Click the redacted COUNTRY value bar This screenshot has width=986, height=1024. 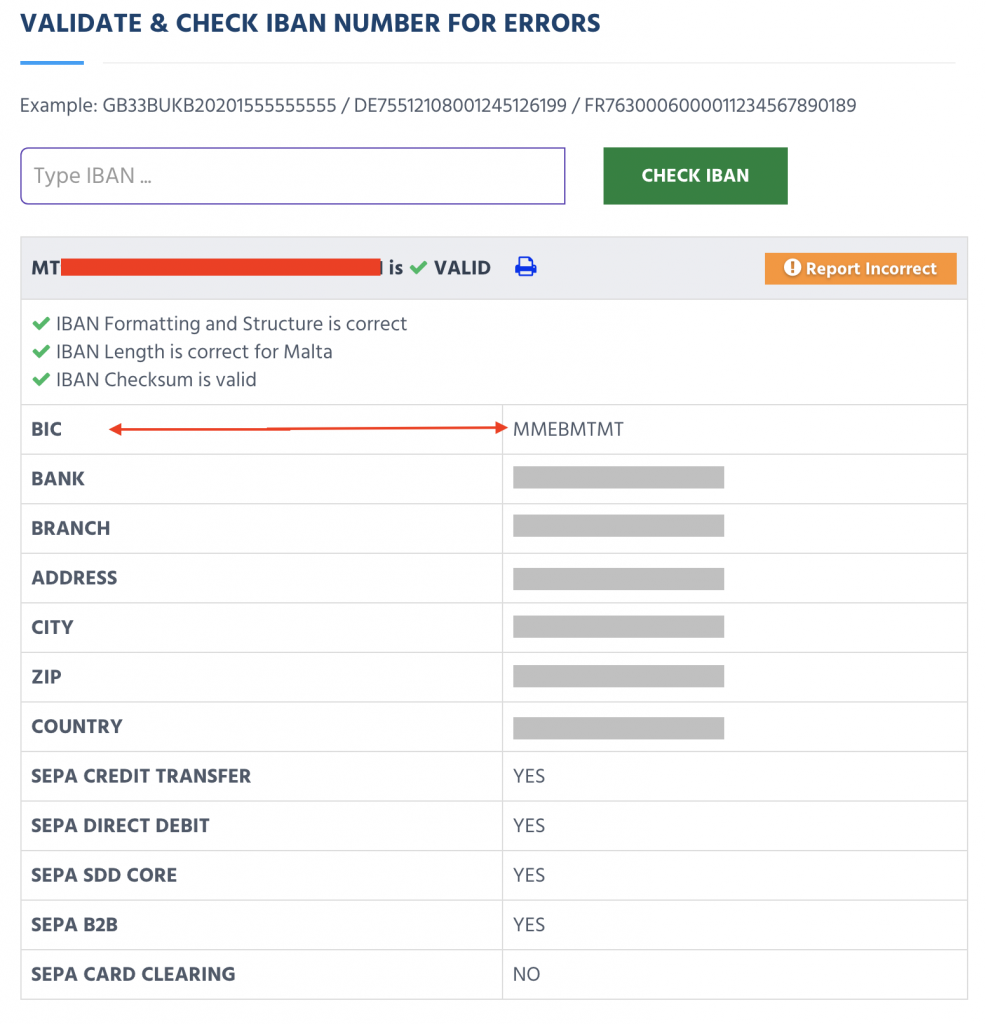pos(617,727)
